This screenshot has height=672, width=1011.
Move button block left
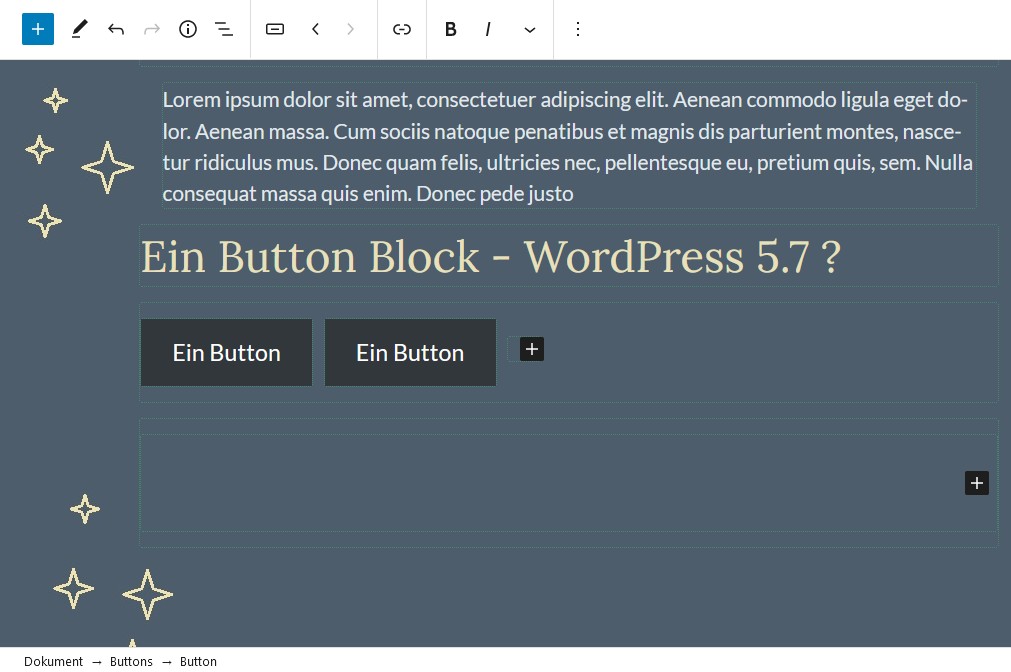coord(315,29)
